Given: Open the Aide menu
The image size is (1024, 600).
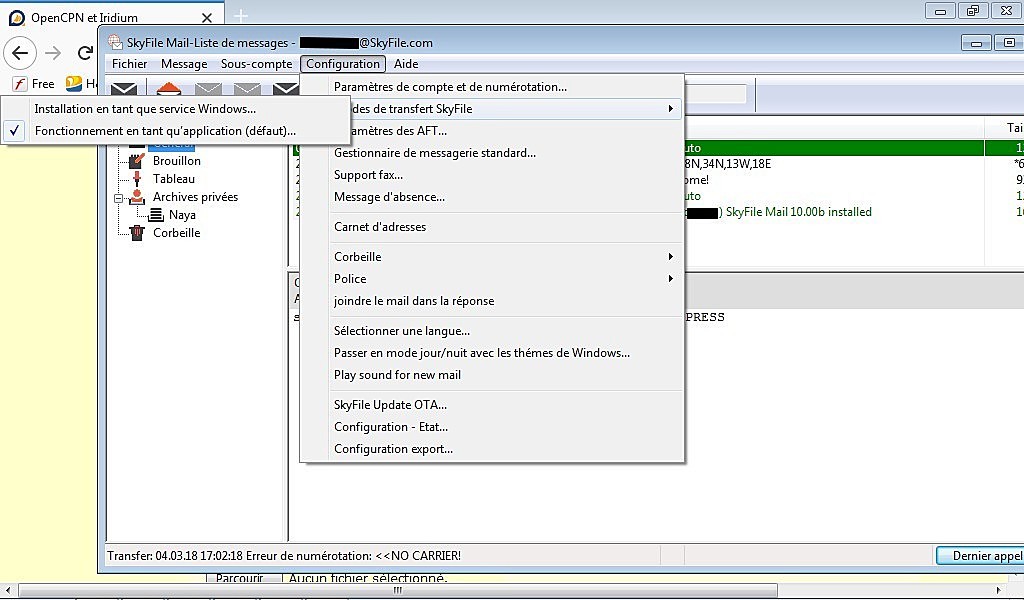Looking at the screenshot, I should (x=406, y=64).
